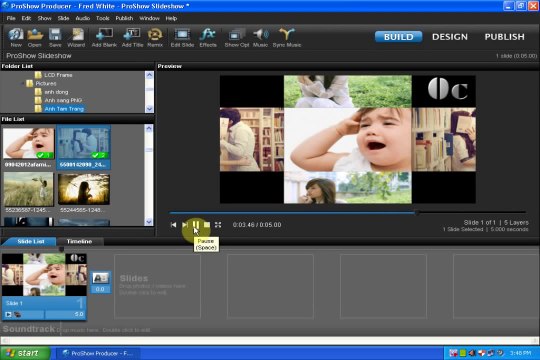Viewport: 540px width, 360px height.
Task: Click the slide list position marker
Action: point(61,249)
